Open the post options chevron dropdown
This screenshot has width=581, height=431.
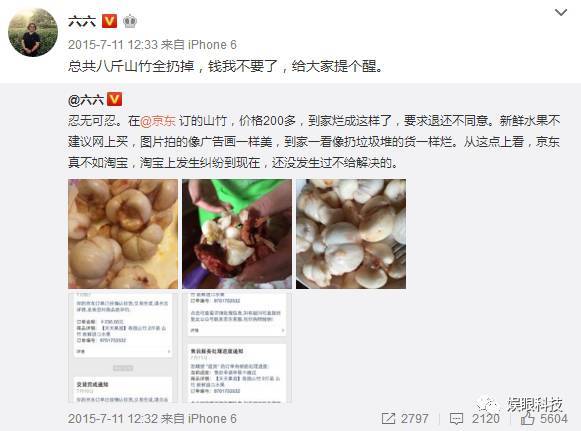click(x=561, y=13)
